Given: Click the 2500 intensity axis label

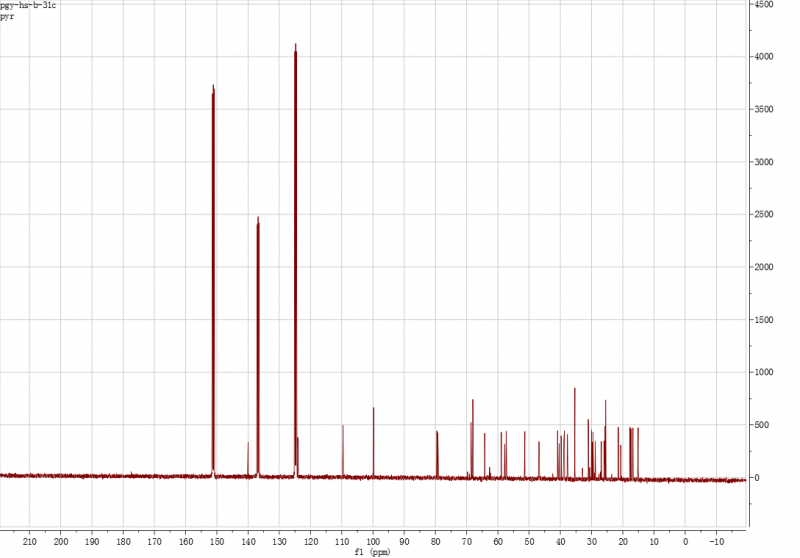Looking at the screenshot, I should 764,214.
